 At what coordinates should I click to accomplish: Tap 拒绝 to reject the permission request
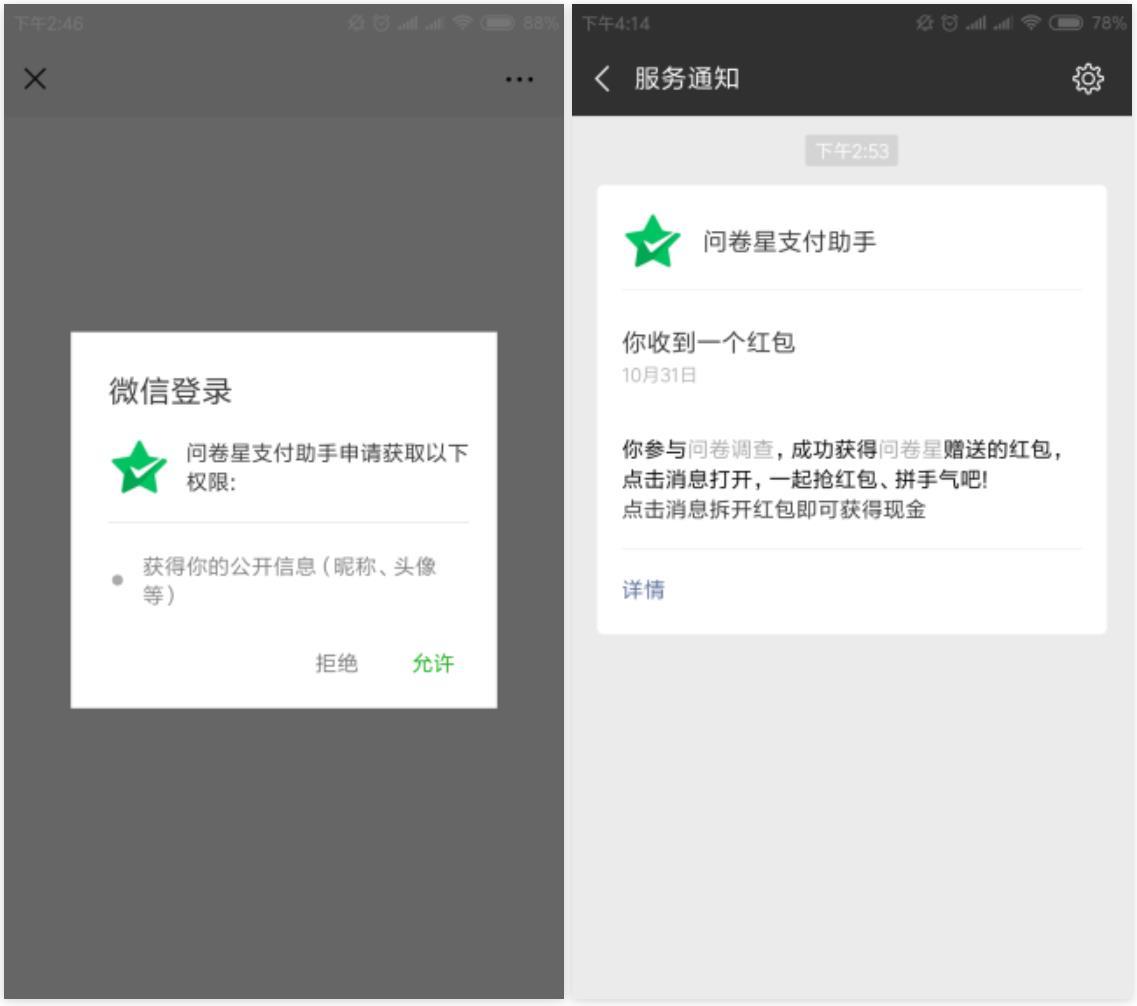336,663
